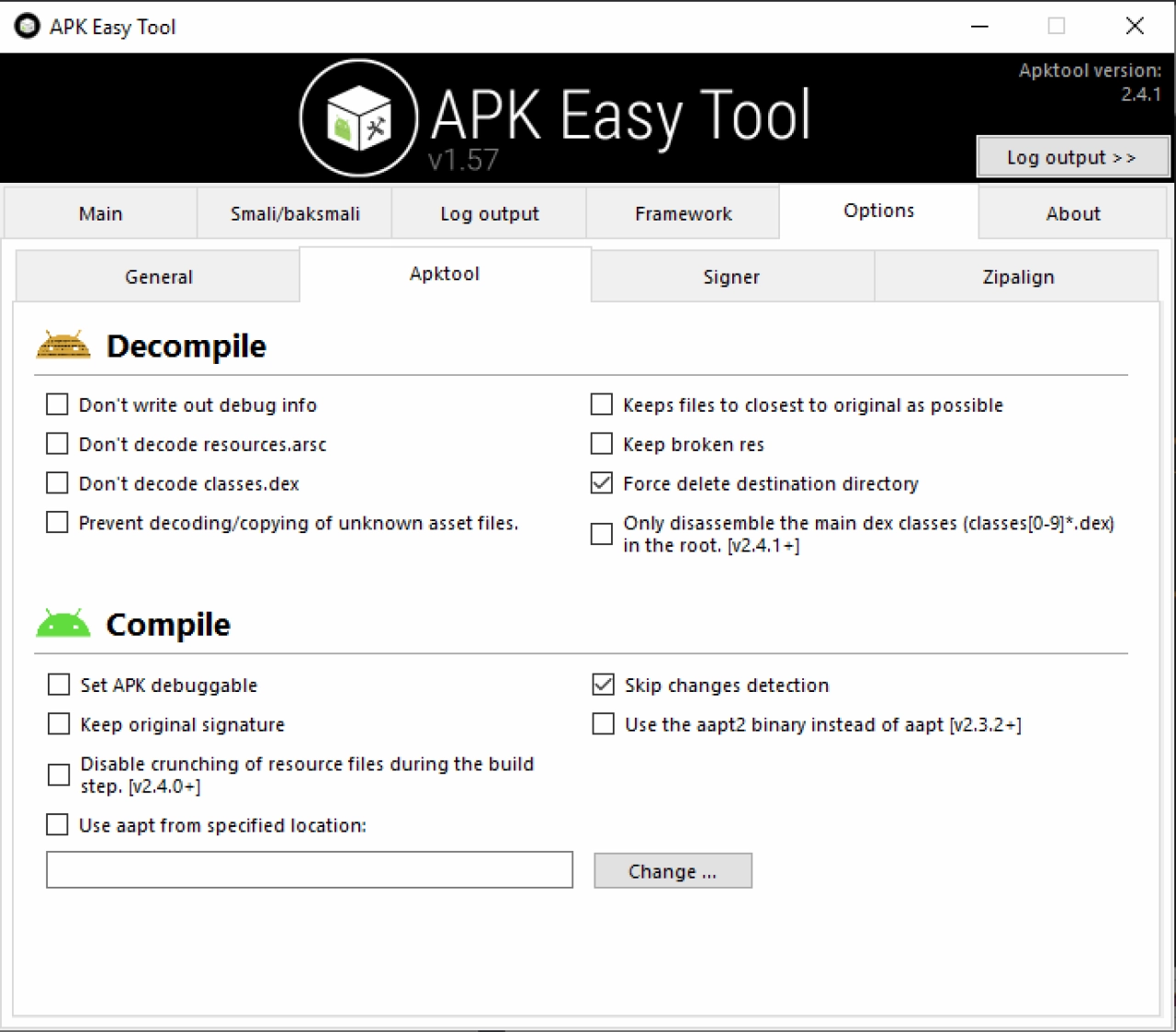The image size is (1176, 1032).
Task: Click the v1.57 version text
Action: [x=463, y=160]
